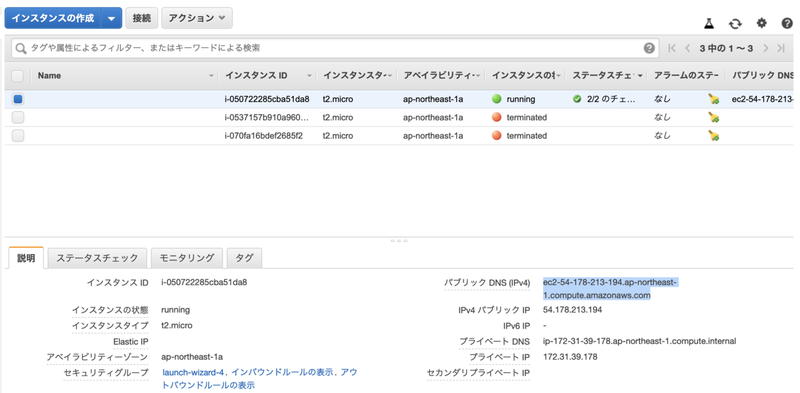The image size is (800, 393).
Task: Switch to the モニタリング tab
Action: (187, 258)
